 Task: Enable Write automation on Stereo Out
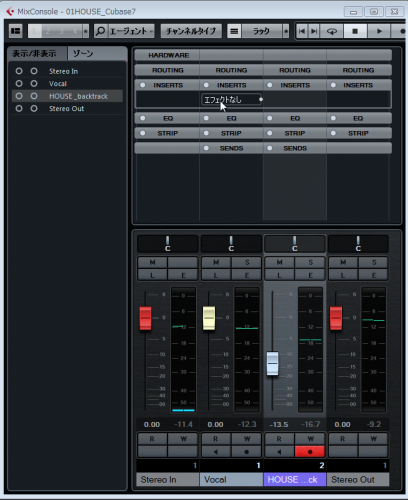(x=374, y=439)
